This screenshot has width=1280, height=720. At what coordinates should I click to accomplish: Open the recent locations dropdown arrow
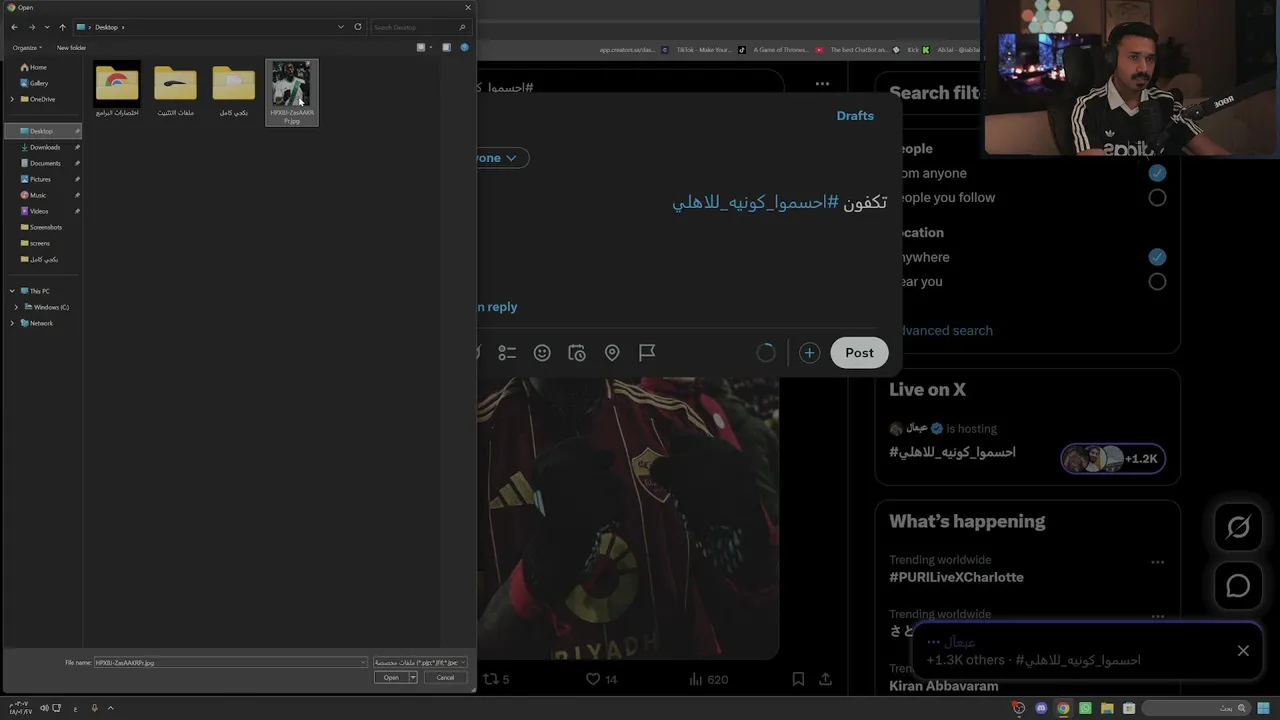46,27
